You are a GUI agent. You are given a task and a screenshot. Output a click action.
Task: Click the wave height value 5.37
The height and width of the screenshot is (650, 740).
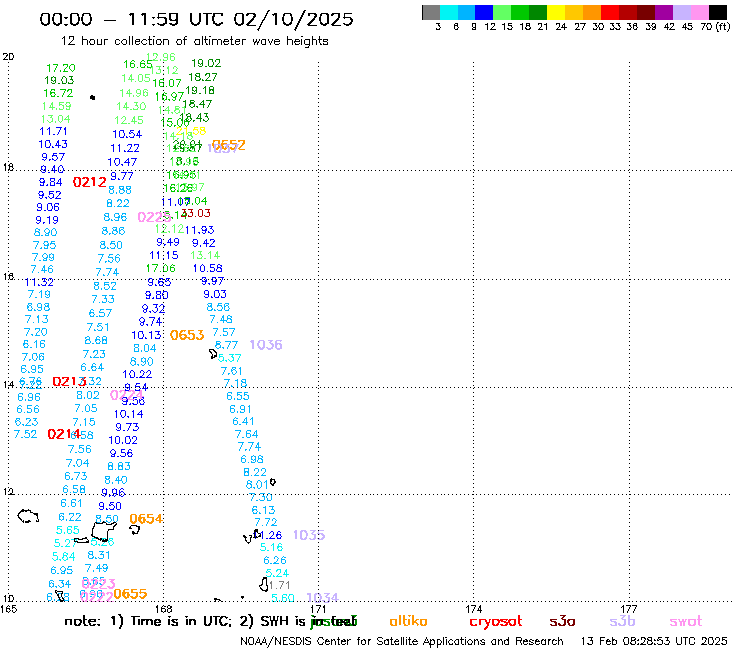tap(230, 358)
